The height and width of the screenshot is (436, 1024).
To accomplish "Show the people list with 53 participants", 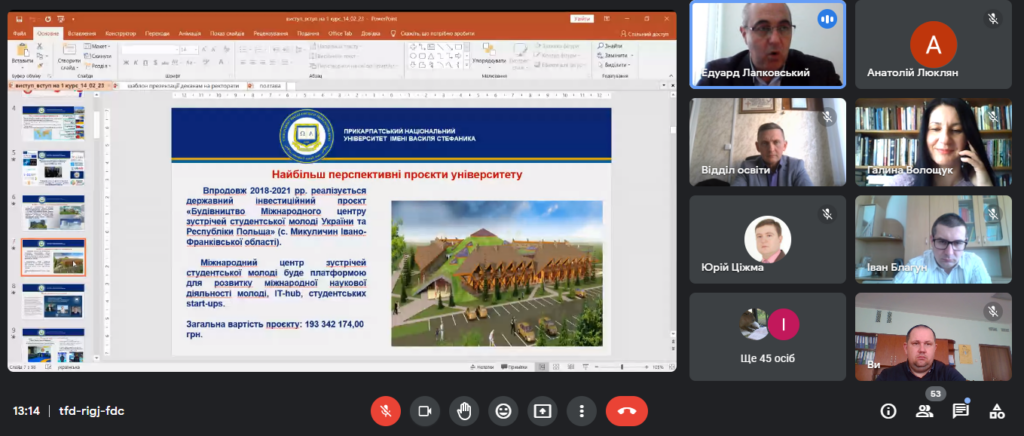I will [924, 411].
